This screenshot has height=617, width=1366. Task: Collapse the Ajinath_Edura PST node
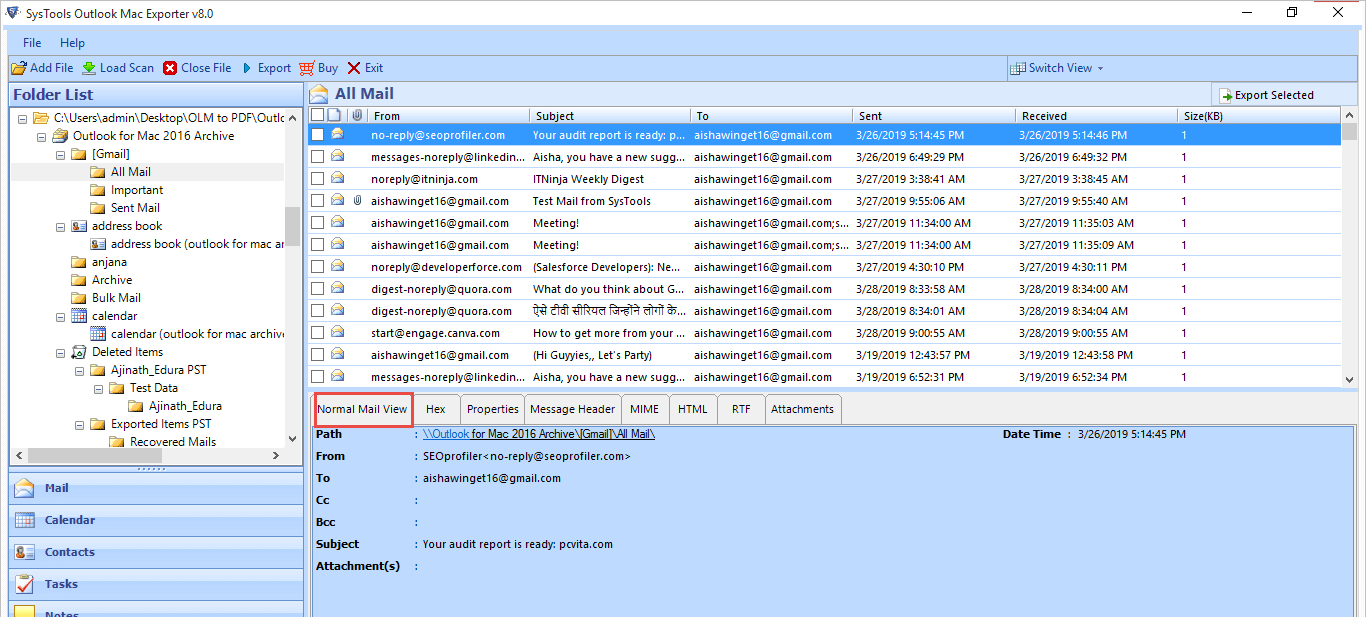click(x=80, y=370)
